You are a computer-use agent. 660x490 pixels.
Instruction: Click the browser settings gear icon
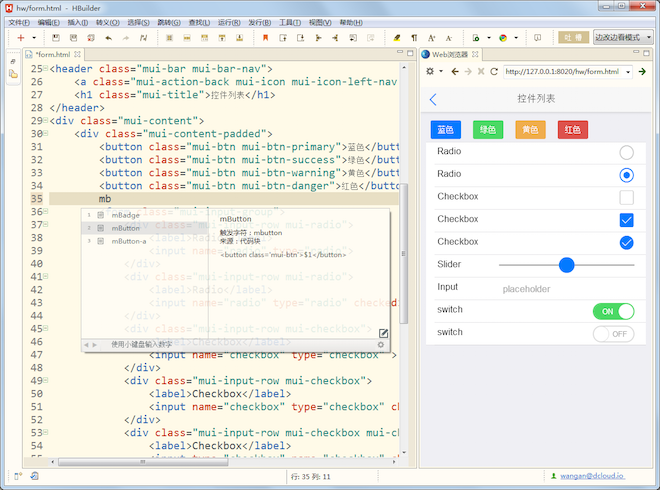(x=430, y=71)
